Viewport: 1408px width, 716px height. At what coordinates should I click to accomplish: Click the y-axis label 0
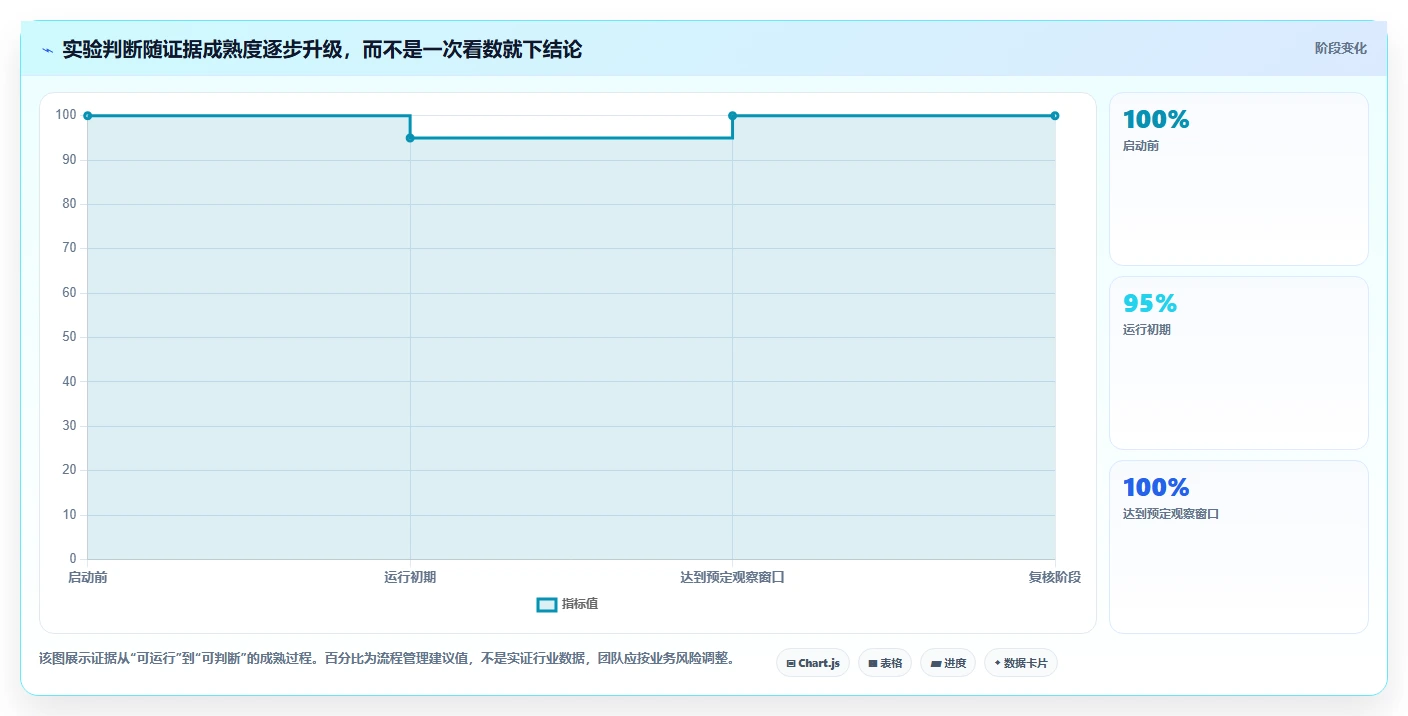(73, 559)
